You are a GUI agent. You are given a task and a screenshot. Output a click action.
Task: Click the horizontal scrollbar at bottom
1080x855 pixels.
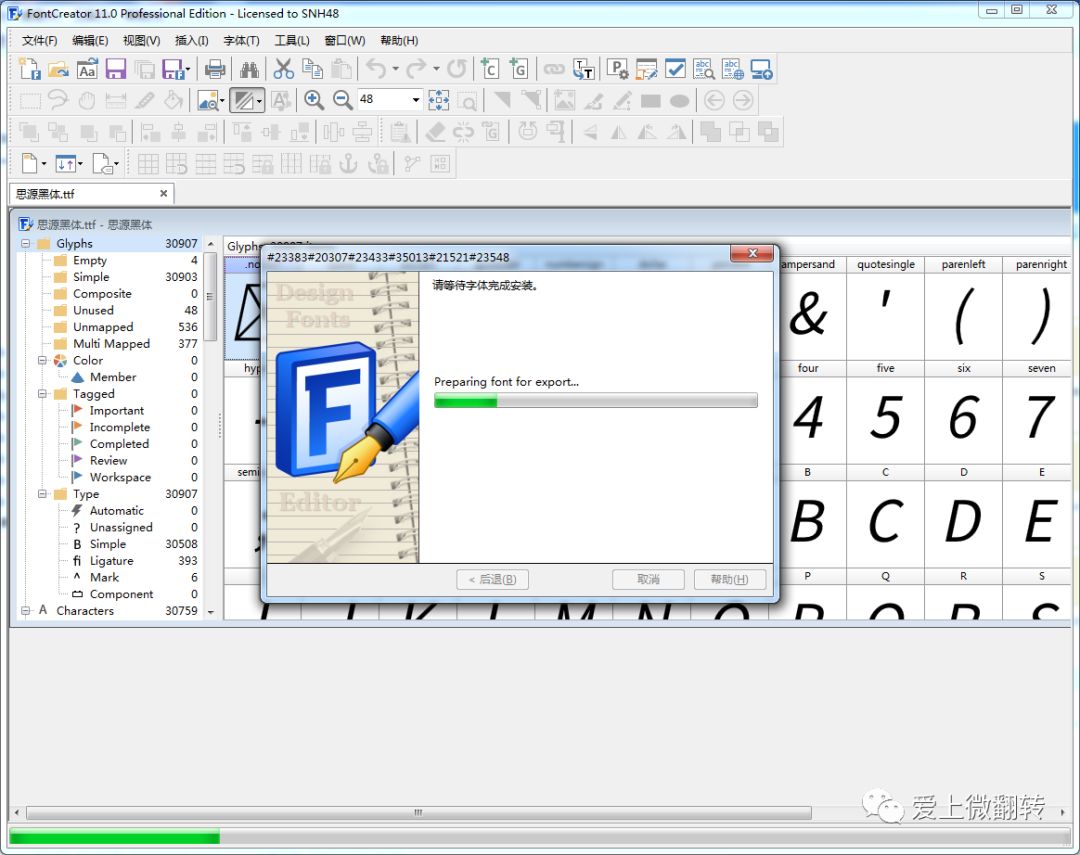417,813
